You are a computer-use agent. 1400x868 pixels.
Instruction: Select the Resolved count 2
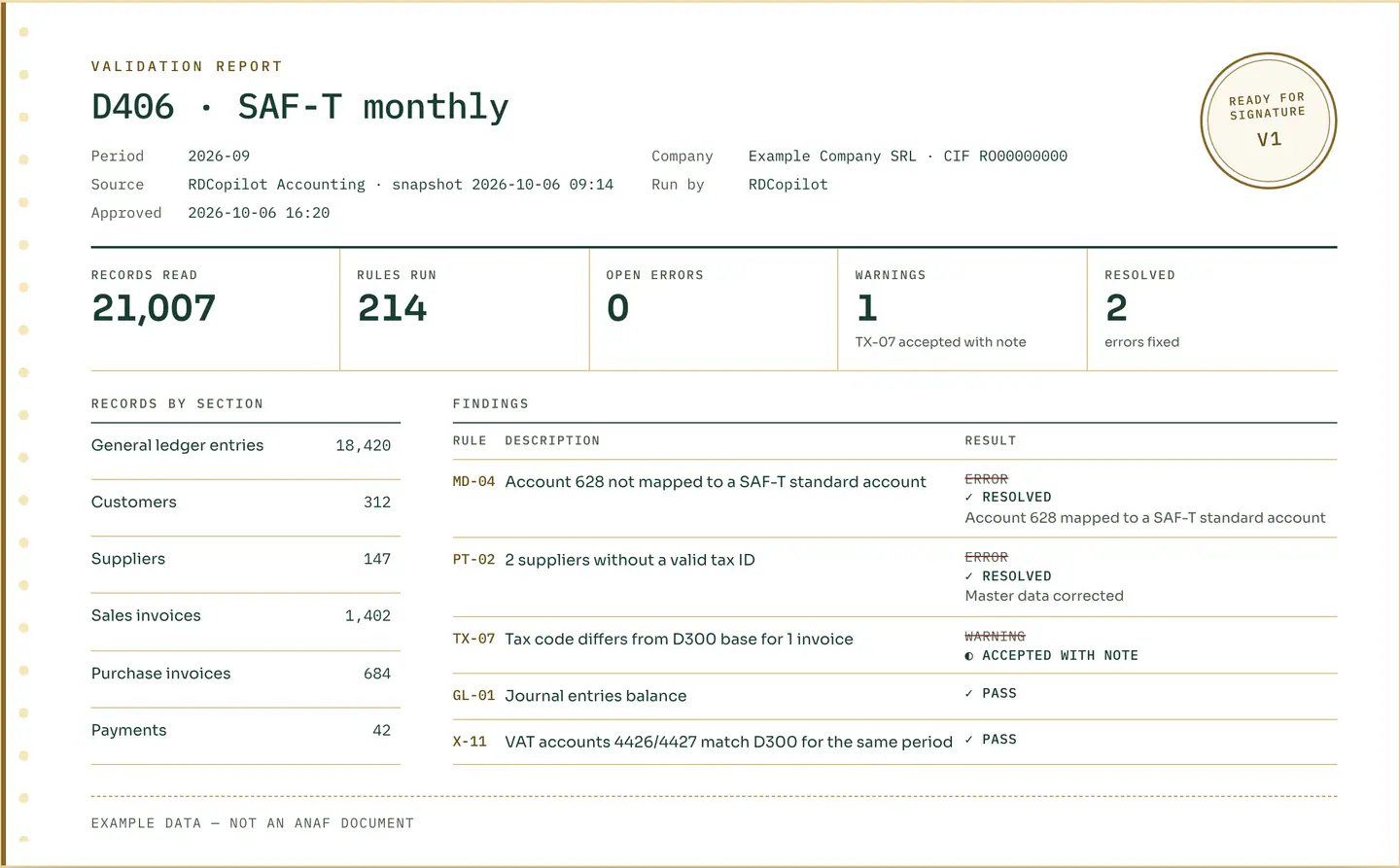tap(1116, 308)
